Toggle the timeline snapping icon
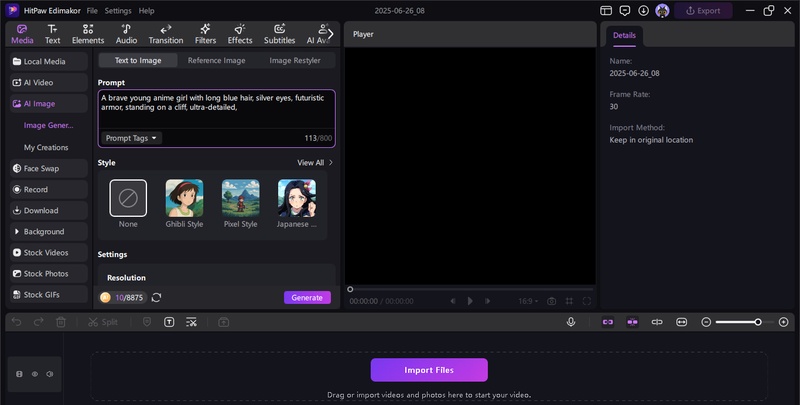Viewport: 800px width, 405px height. tap(632, 322)
